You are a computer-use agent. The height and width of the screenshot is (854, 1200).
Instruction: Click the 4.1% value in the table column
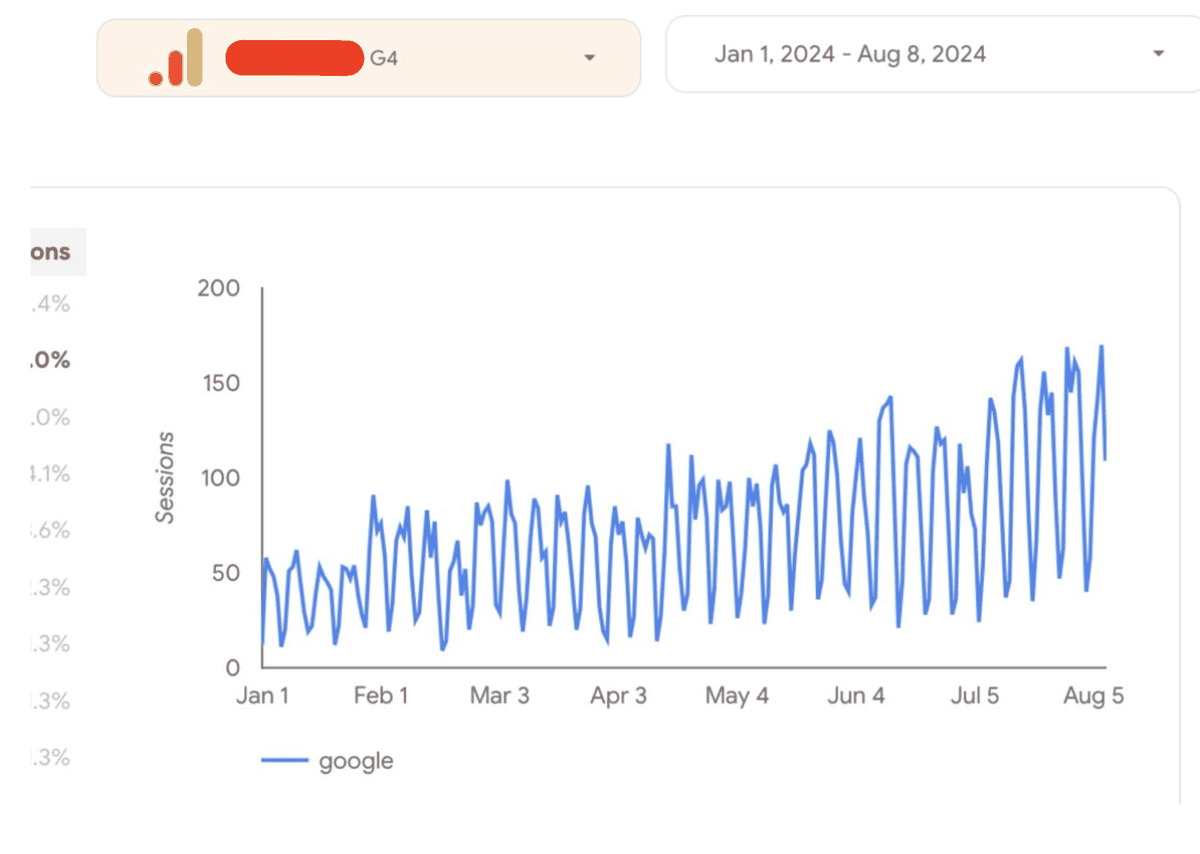coord(50,474)
